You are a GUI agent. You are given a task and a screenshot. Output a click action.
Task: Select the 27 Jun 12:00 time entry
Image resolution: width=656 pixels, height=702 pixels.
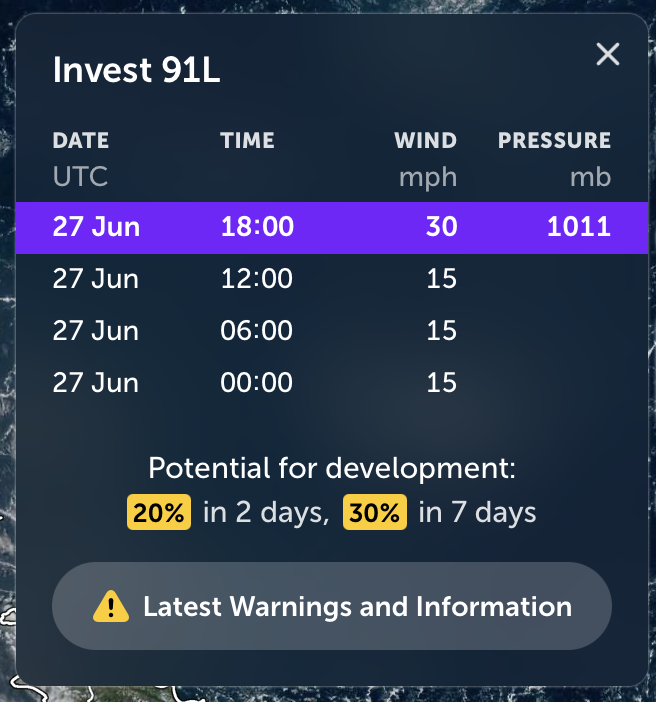point(256,278)
